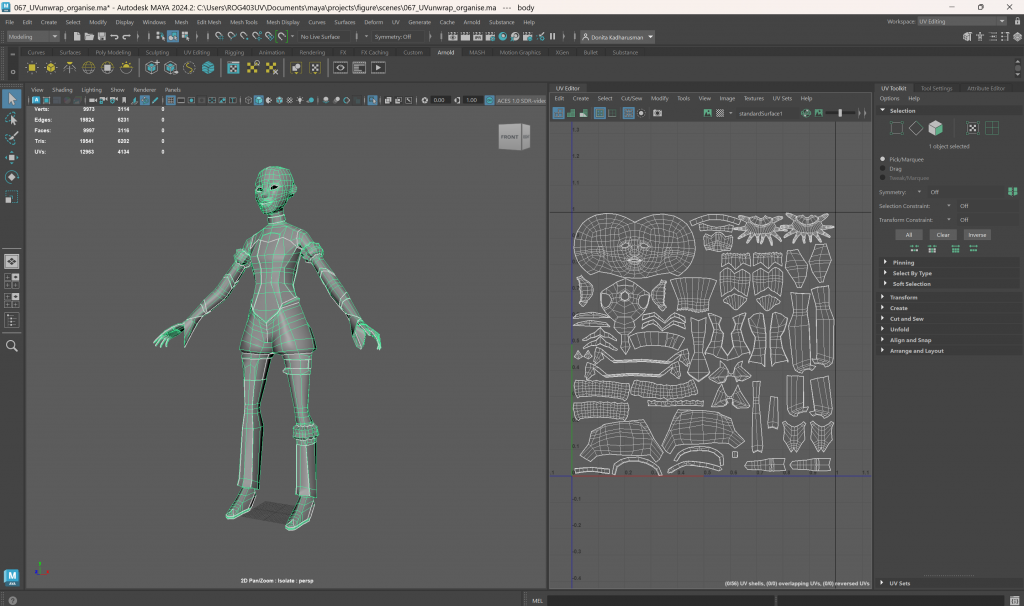This screenshot has width=1024, height=606.
Task: Open the Cut/Sew menu in UV Editor
Action: tap(631, 99)
